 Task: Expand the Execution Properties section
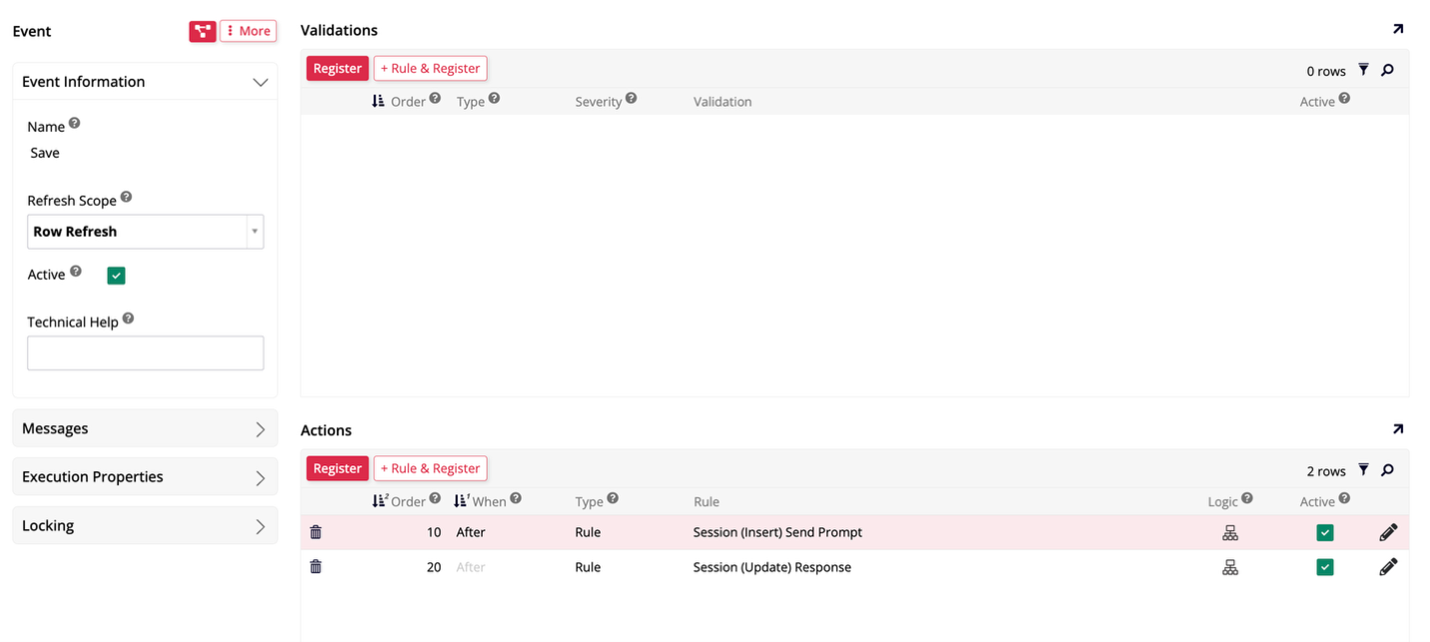point(145,477)
